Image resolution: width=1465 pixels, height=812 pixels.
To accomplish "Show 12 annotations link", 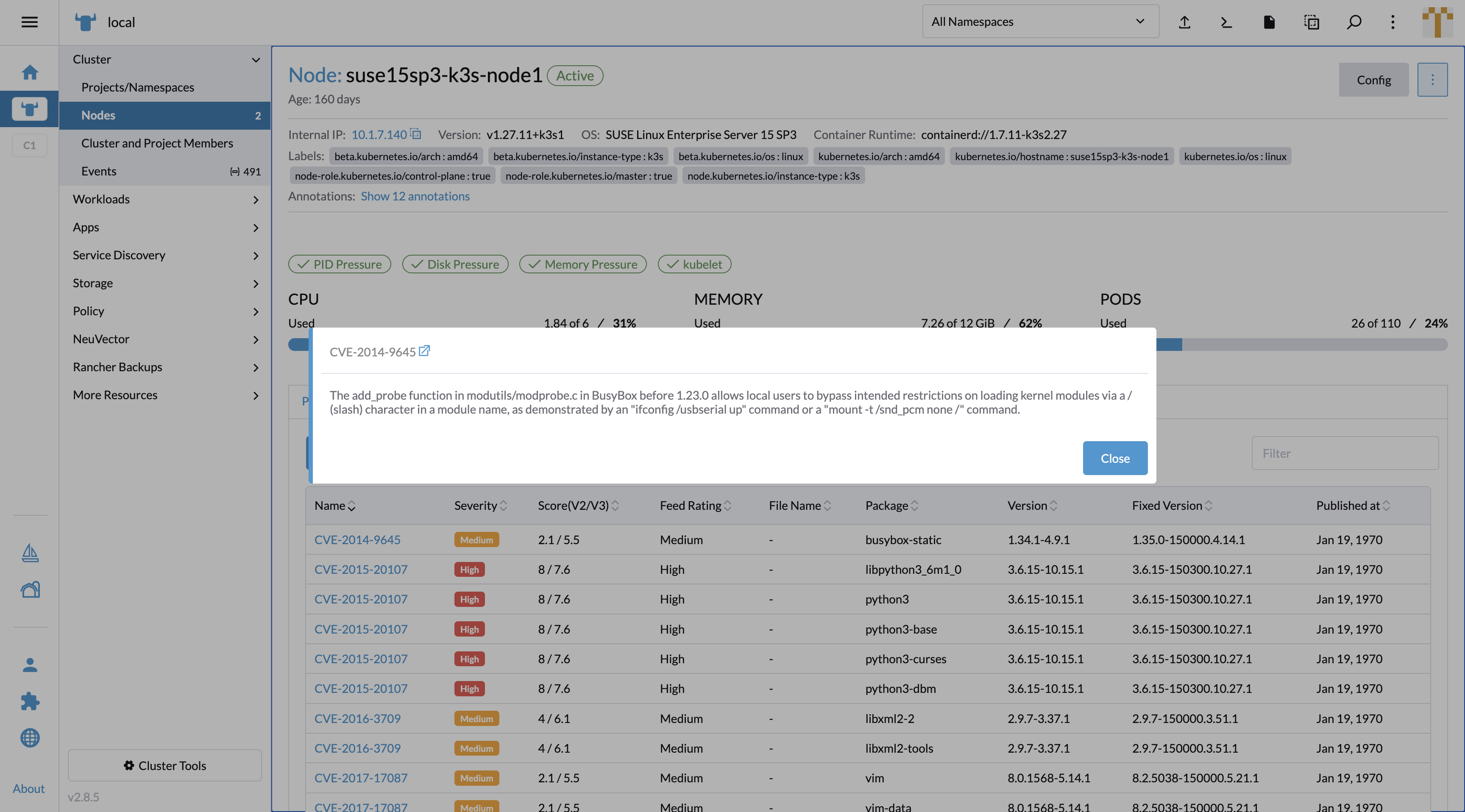I will [415, 196].
